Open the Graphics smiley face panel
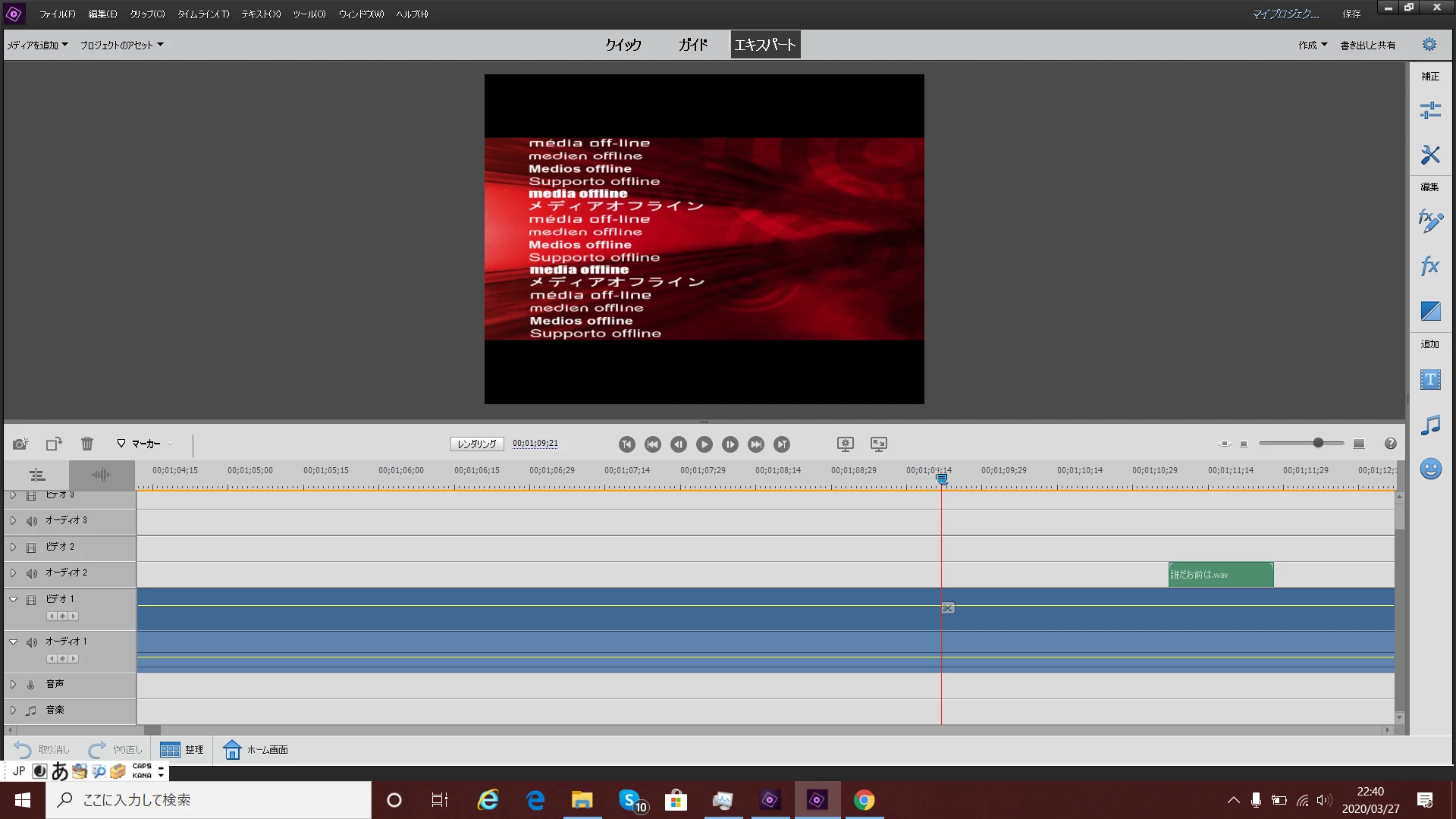The height and width of the screenshot is (819, 1456). point(1430,469)
